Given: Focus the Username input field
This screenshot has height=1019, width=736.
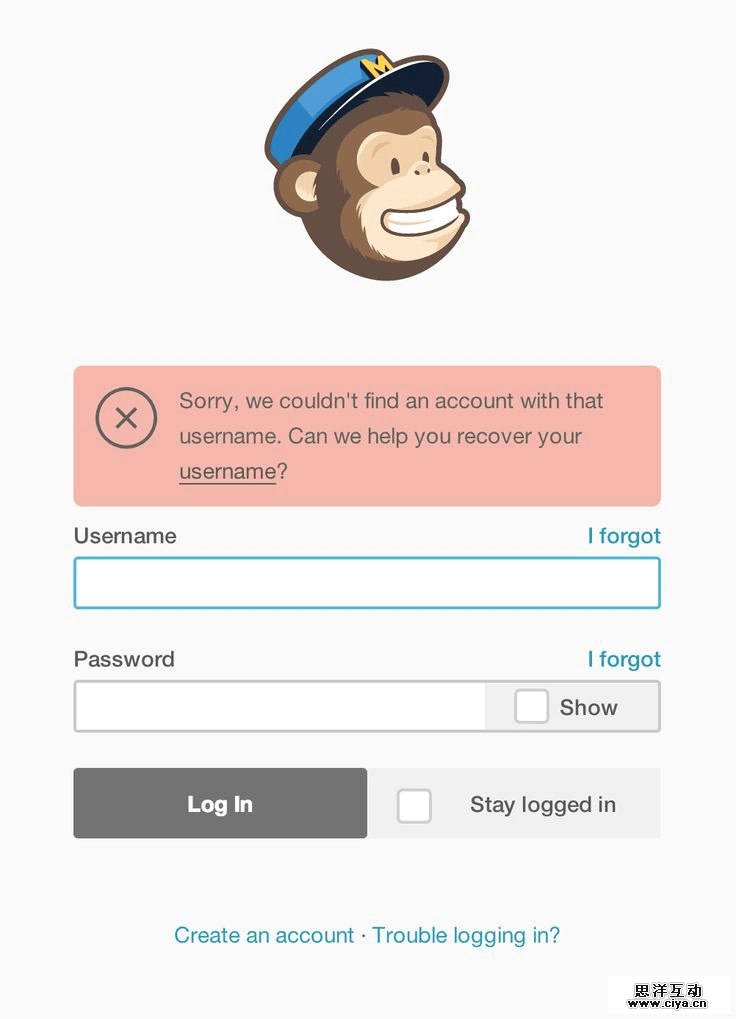Looking at the screenshot, I should pos(367,583).
